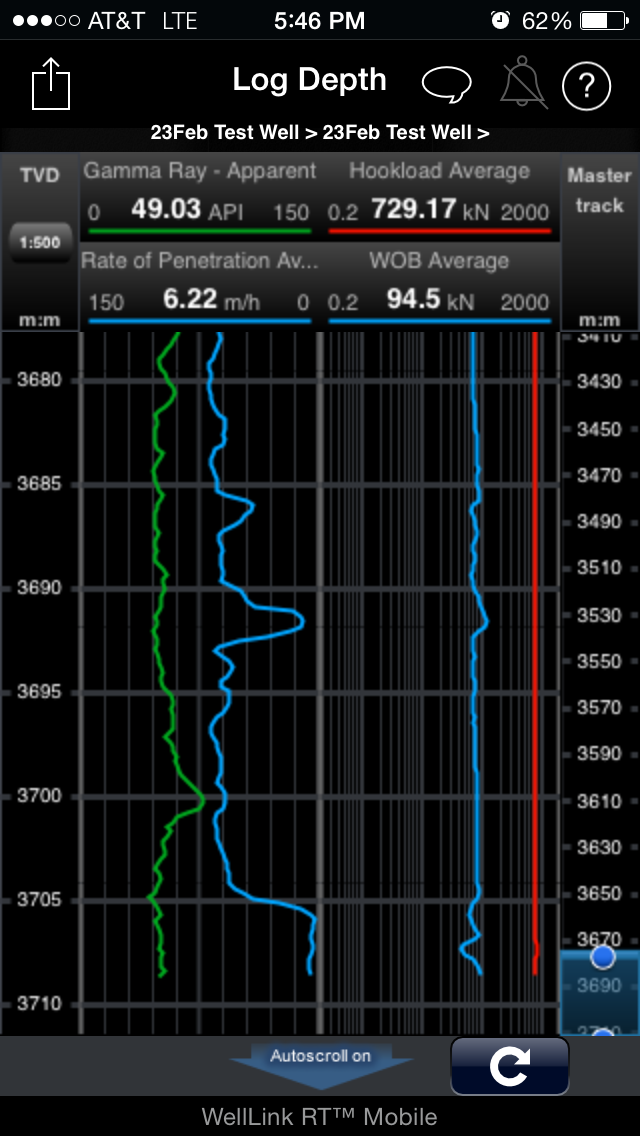Screen dimensions: 640x1136
Task: Click the red hookload color line
Action: coord(439,231)
